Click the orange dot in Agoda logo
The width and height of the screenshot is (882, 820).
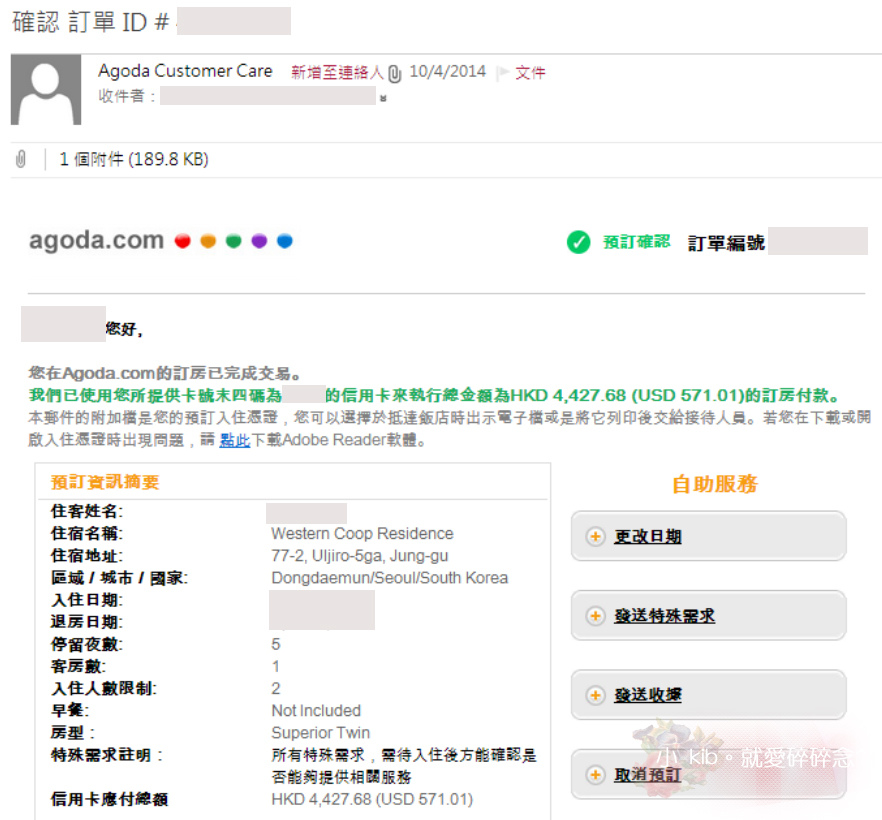tap(208, 241)
